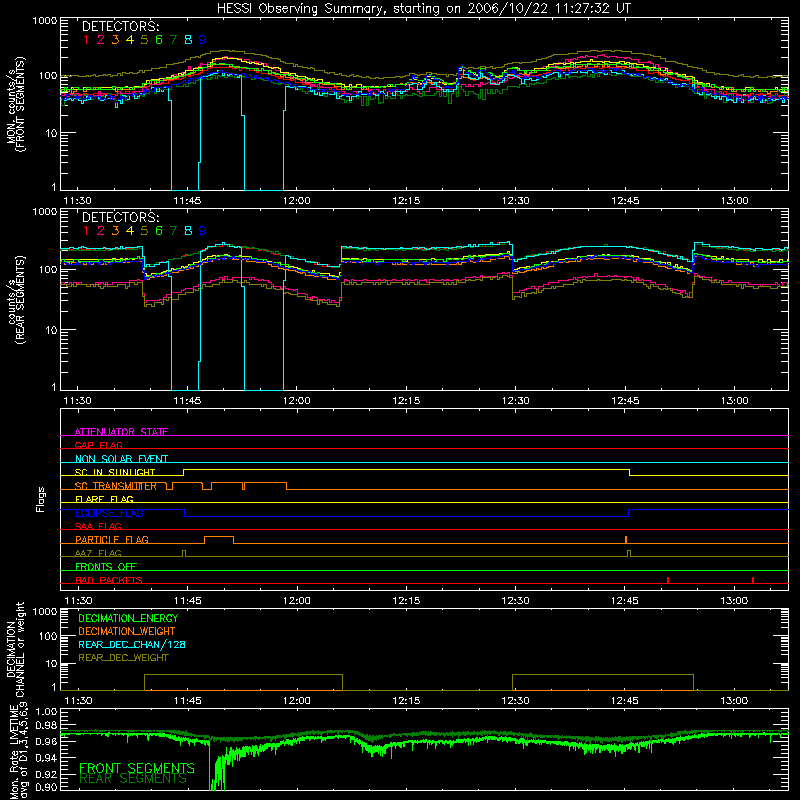Click the SC_TRANSMITTER flag label

point(116,486)
